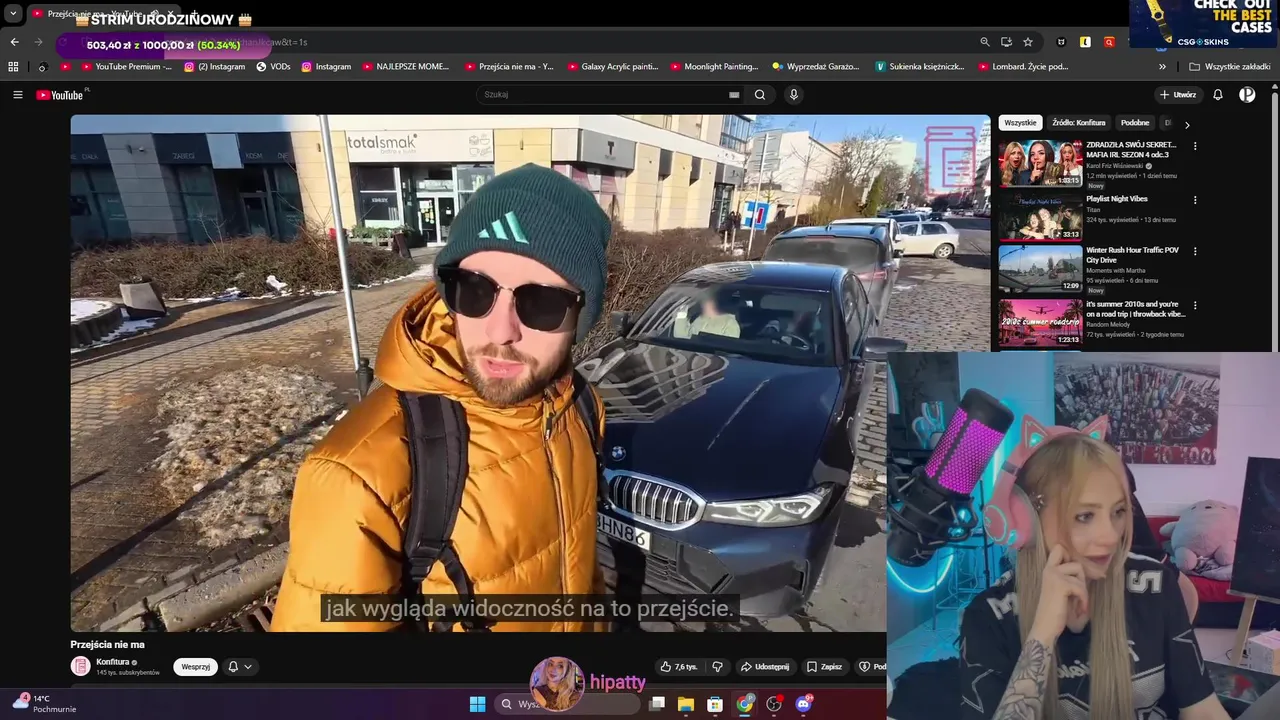This screenshot has width=1280, height=720.
Task: Open the yellow extension icon
Action: [x=1085, y=42]
